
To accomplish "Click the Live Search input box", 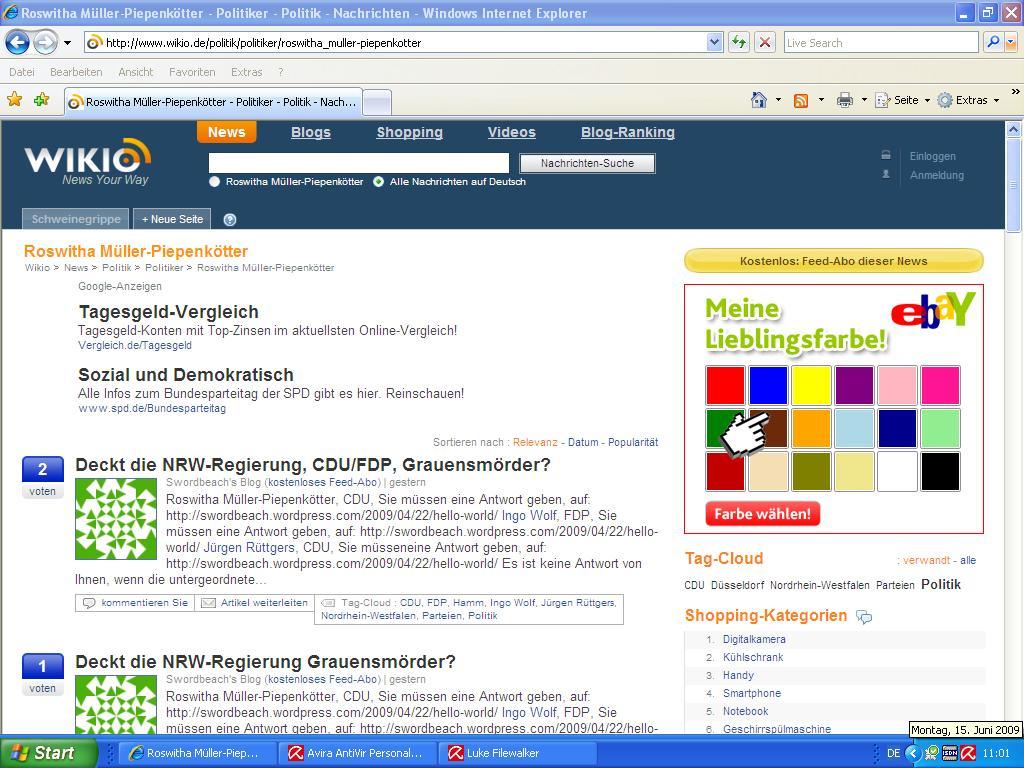I will [881, 42].
